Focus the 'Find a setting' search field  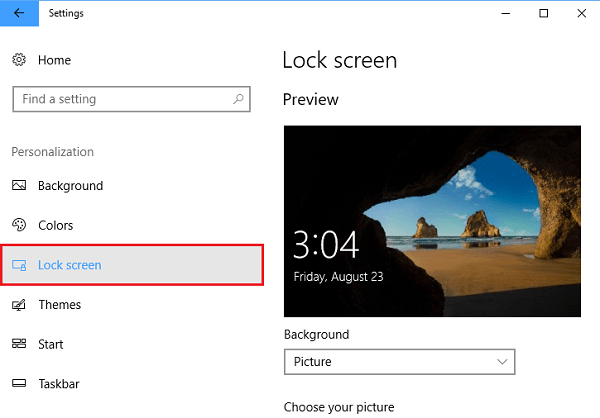coord(120,99)
